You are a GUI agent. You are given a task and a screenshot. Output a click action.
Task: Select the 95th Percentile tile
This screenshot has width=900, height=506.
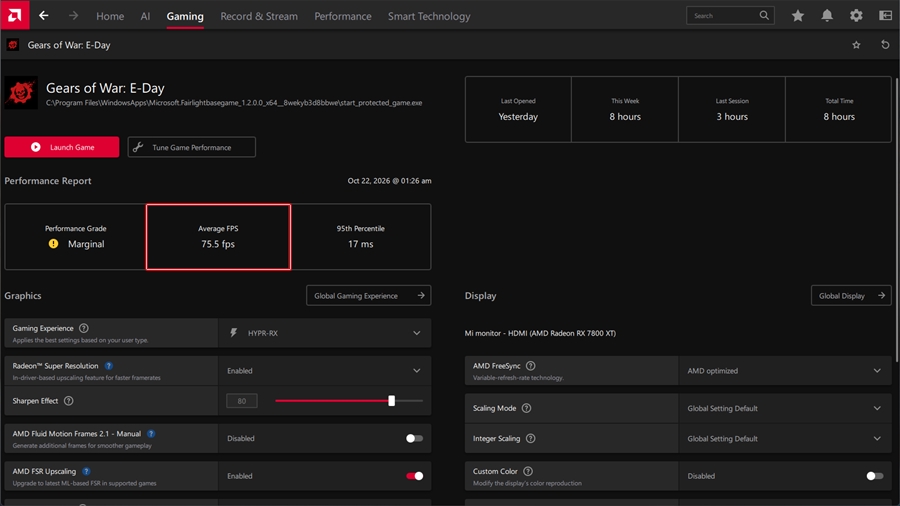(360, 236)
